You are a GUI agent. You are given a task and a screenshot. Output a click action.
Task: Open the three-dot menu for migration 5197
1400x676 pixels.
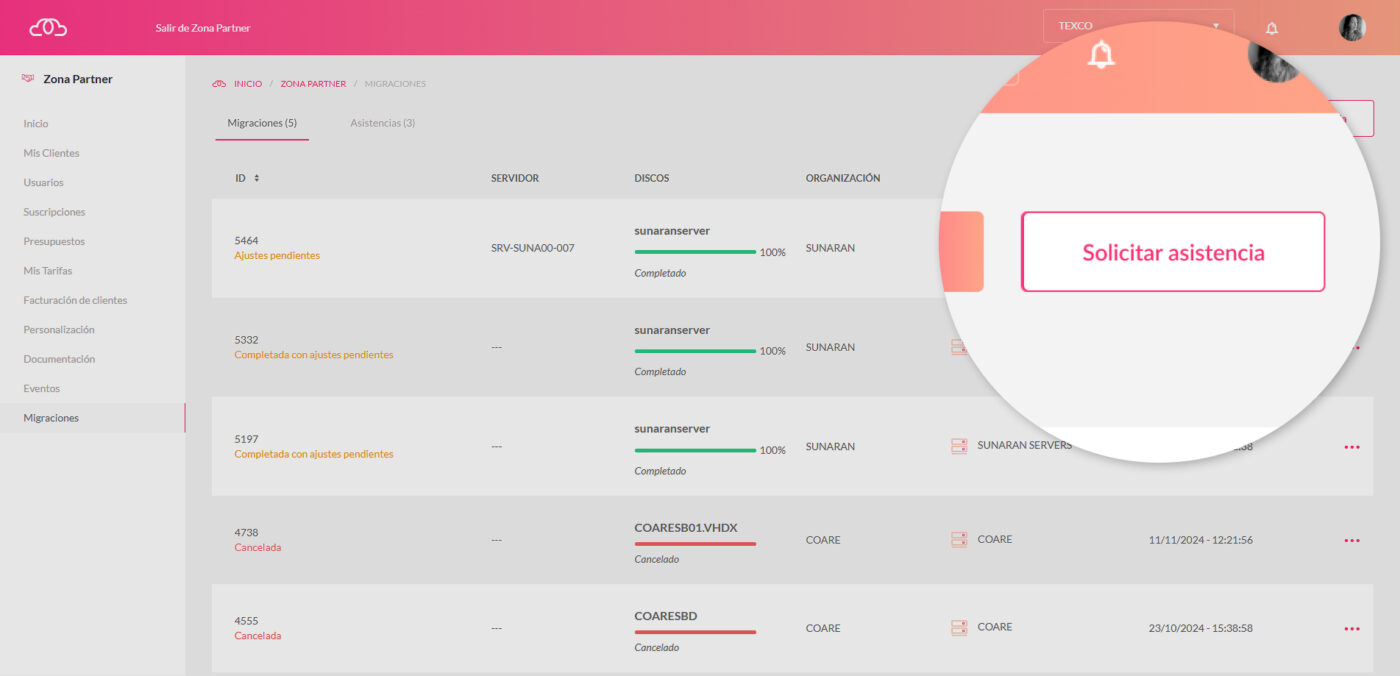[1352, 447]
